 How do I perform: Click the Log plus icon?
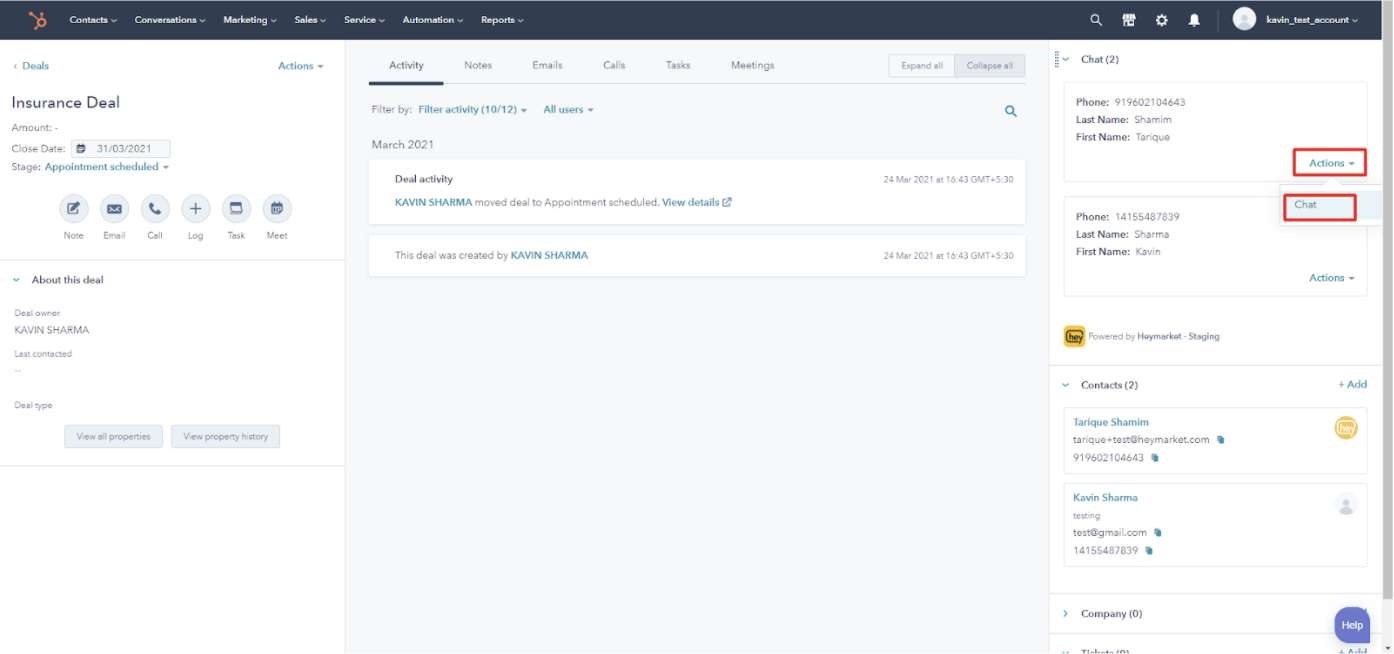click(x=195, y=209)
